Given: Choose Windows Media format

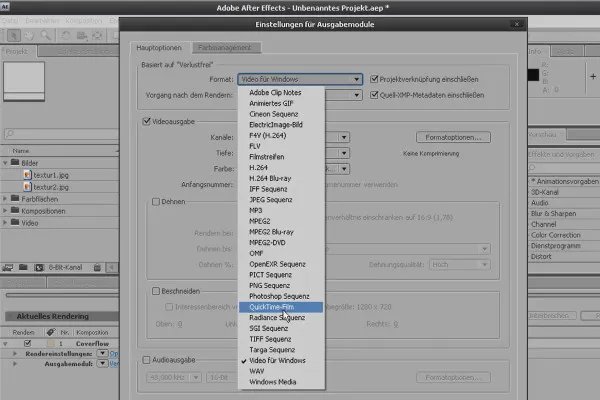Looking at the screenshot, I should pyautogui.click(x=272, y=382).
